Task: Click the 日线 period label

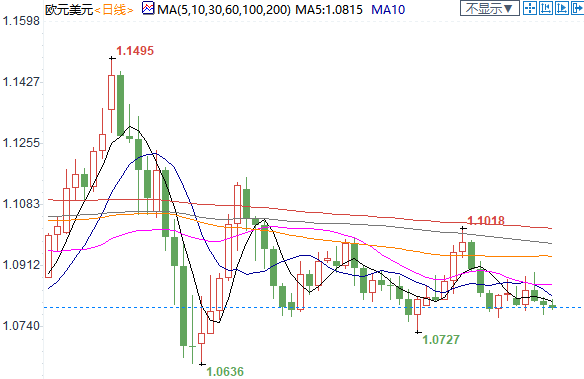Action: (114, 9)
